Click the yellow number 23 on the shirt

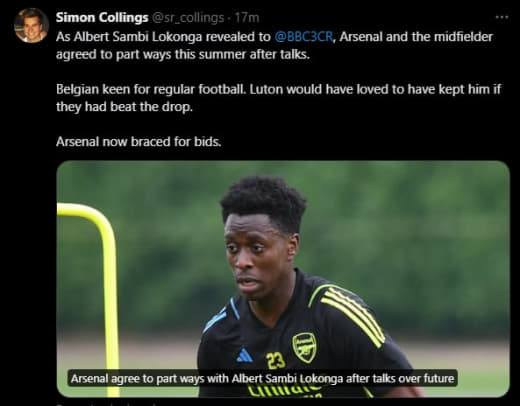276,361
